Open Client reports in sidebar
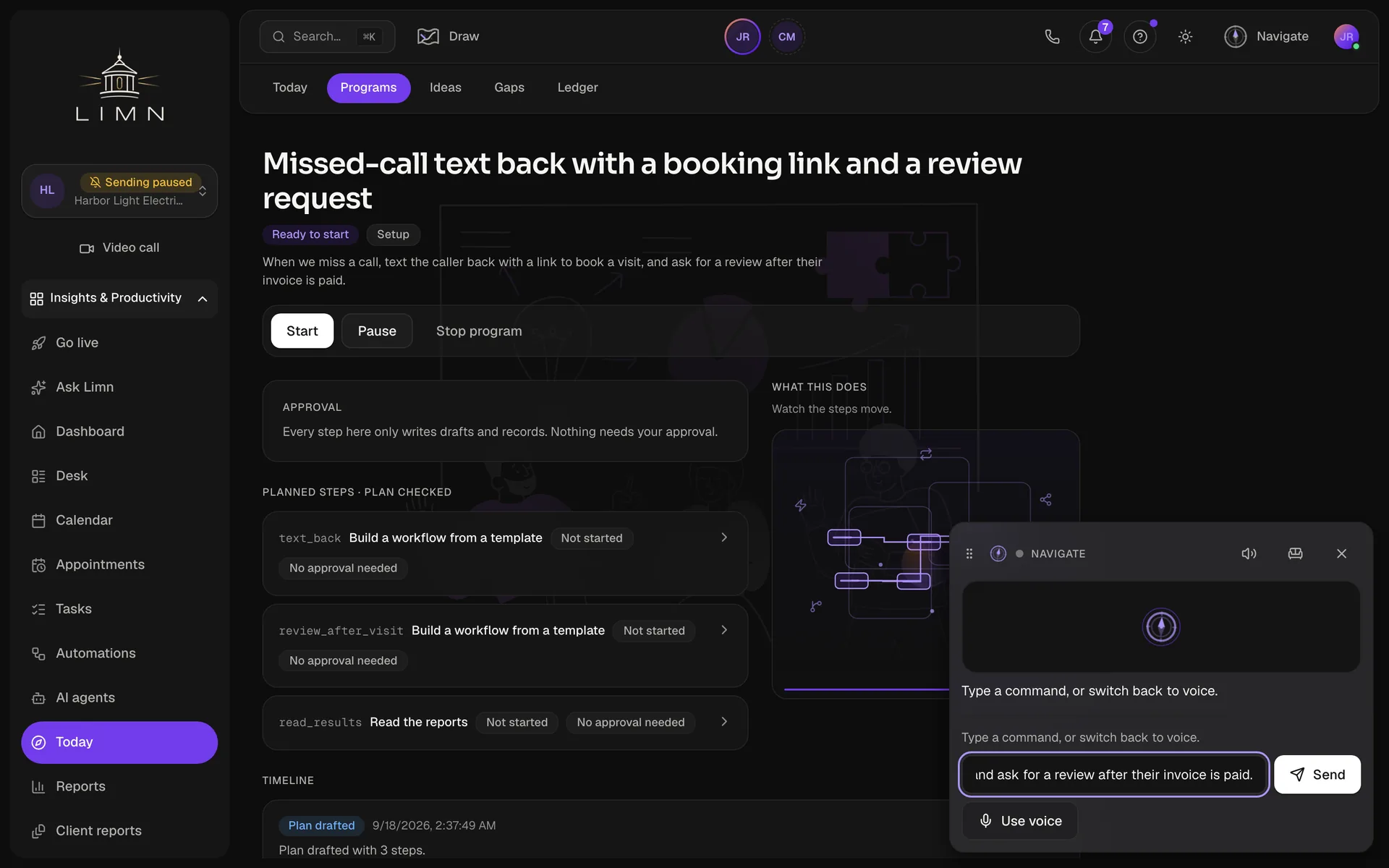 (x=119, y=830)
